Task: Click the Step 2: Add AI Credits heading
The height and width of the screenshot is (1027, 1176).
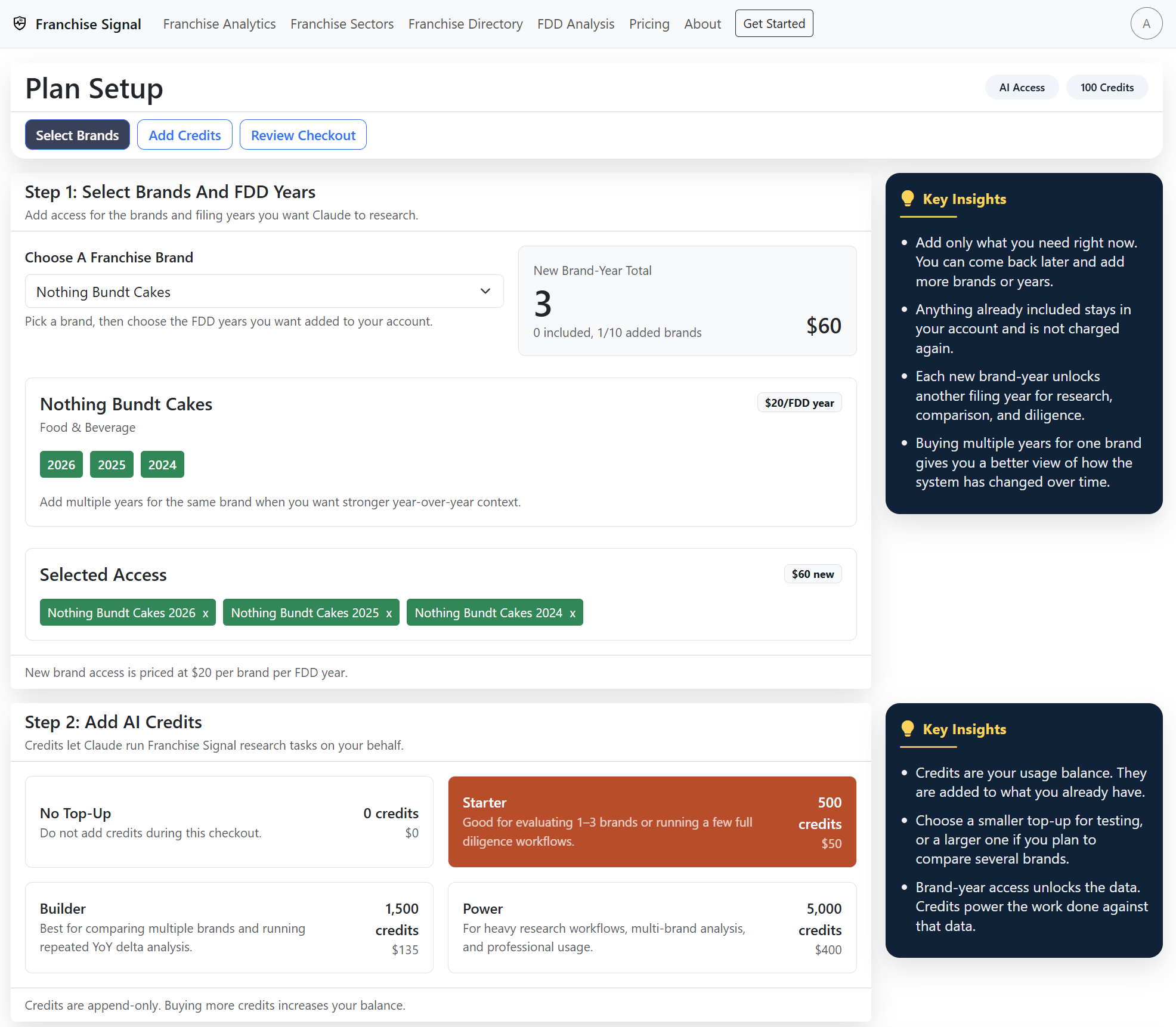Action: 113,722
